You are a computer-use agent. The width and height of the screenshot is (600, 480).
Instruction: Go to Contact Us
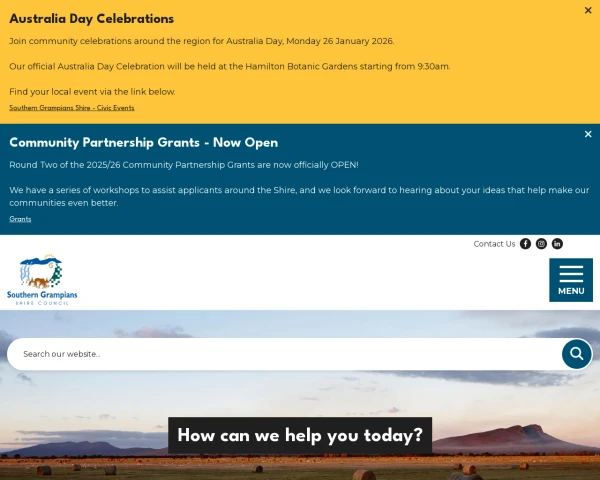pyautogui.click(x=494, y=244)
